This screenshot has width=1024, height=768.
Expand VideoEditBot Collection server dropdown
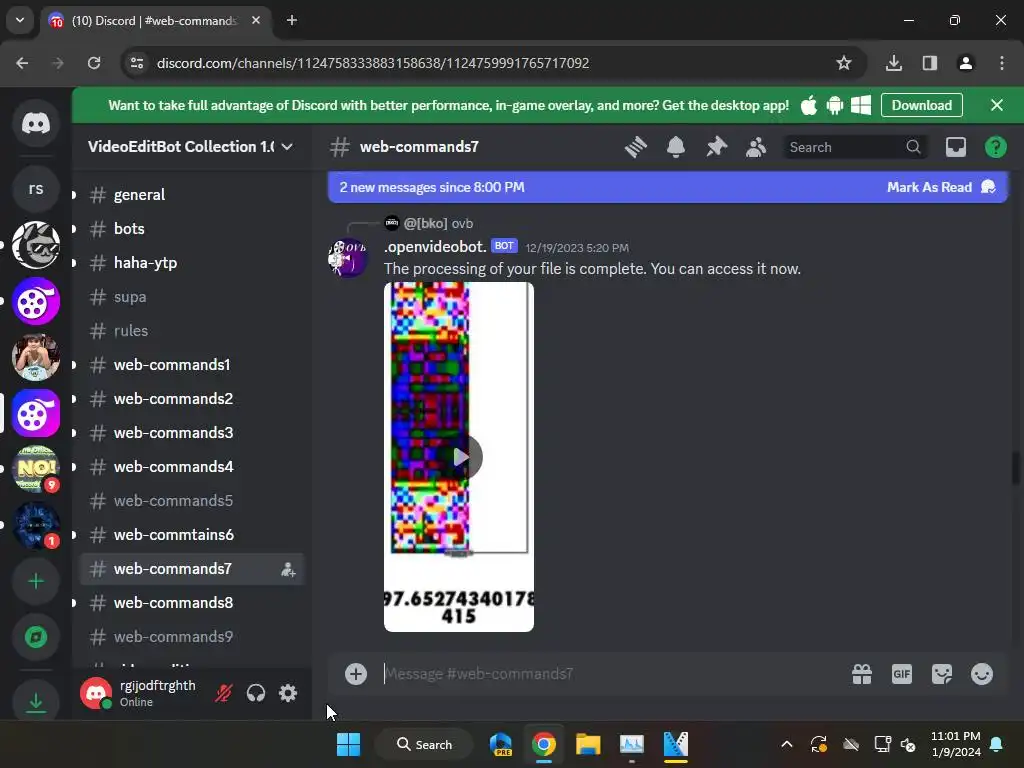point(287,147)
